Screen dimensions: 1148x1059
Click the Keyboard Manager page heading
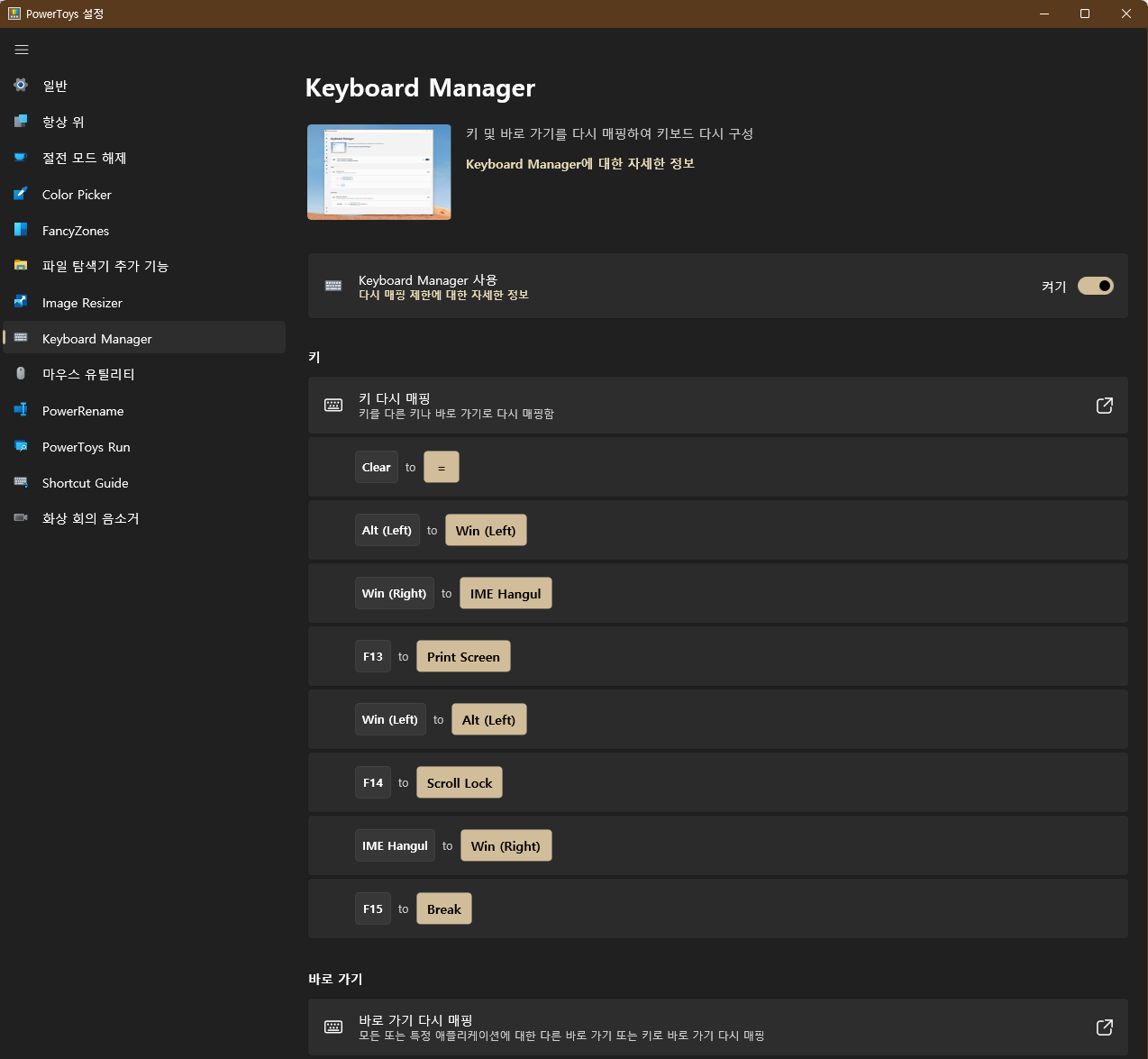click(420, 87)
